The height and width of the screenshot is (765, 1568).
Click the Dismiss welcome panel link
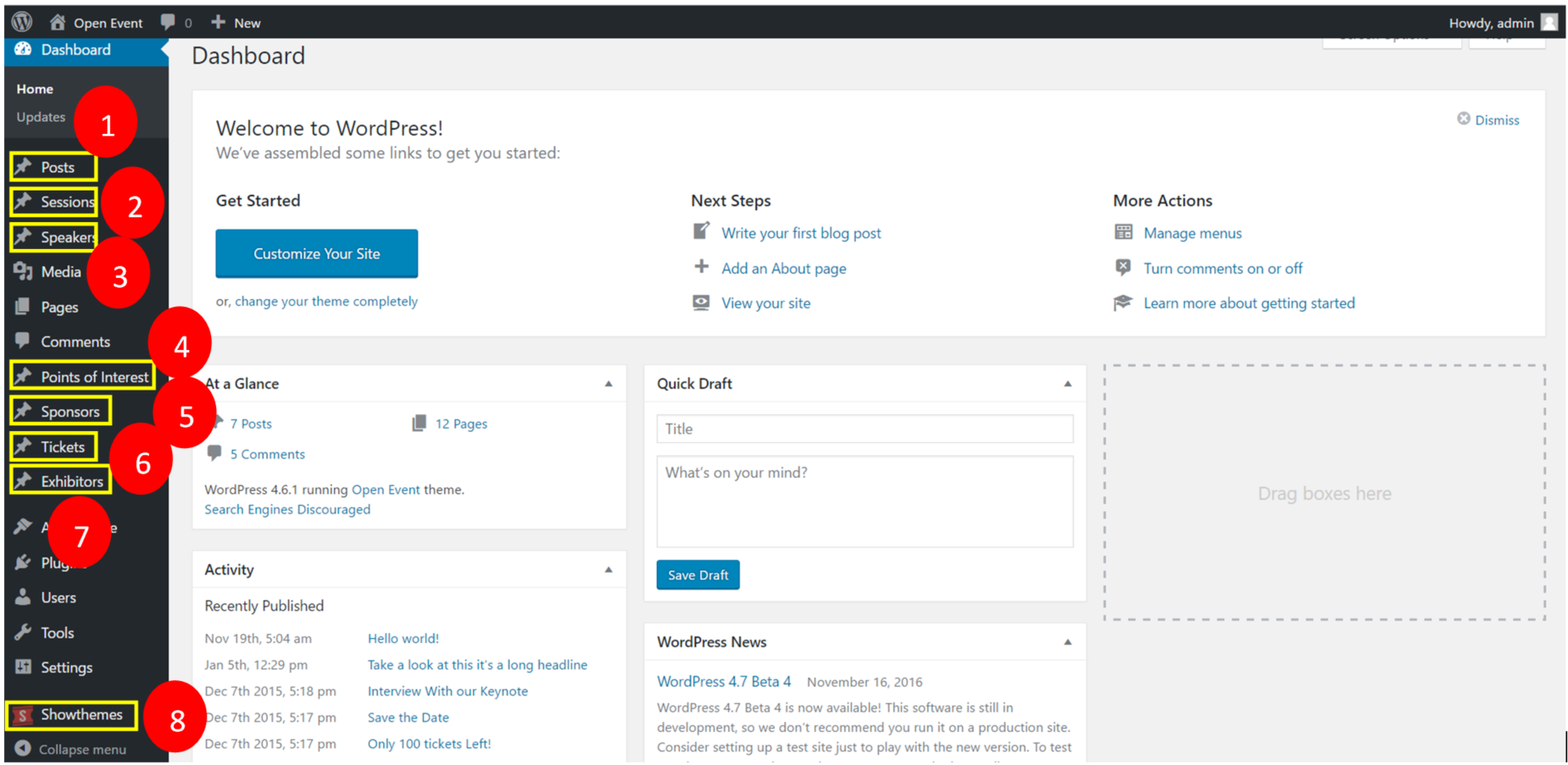[x=1497, y=120]
